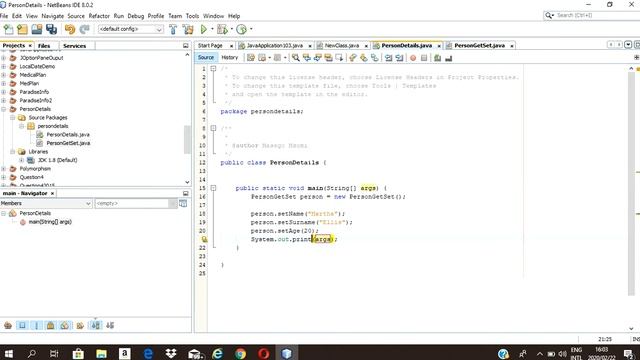Toggle Show Static Members filter in Navigator

36,325
